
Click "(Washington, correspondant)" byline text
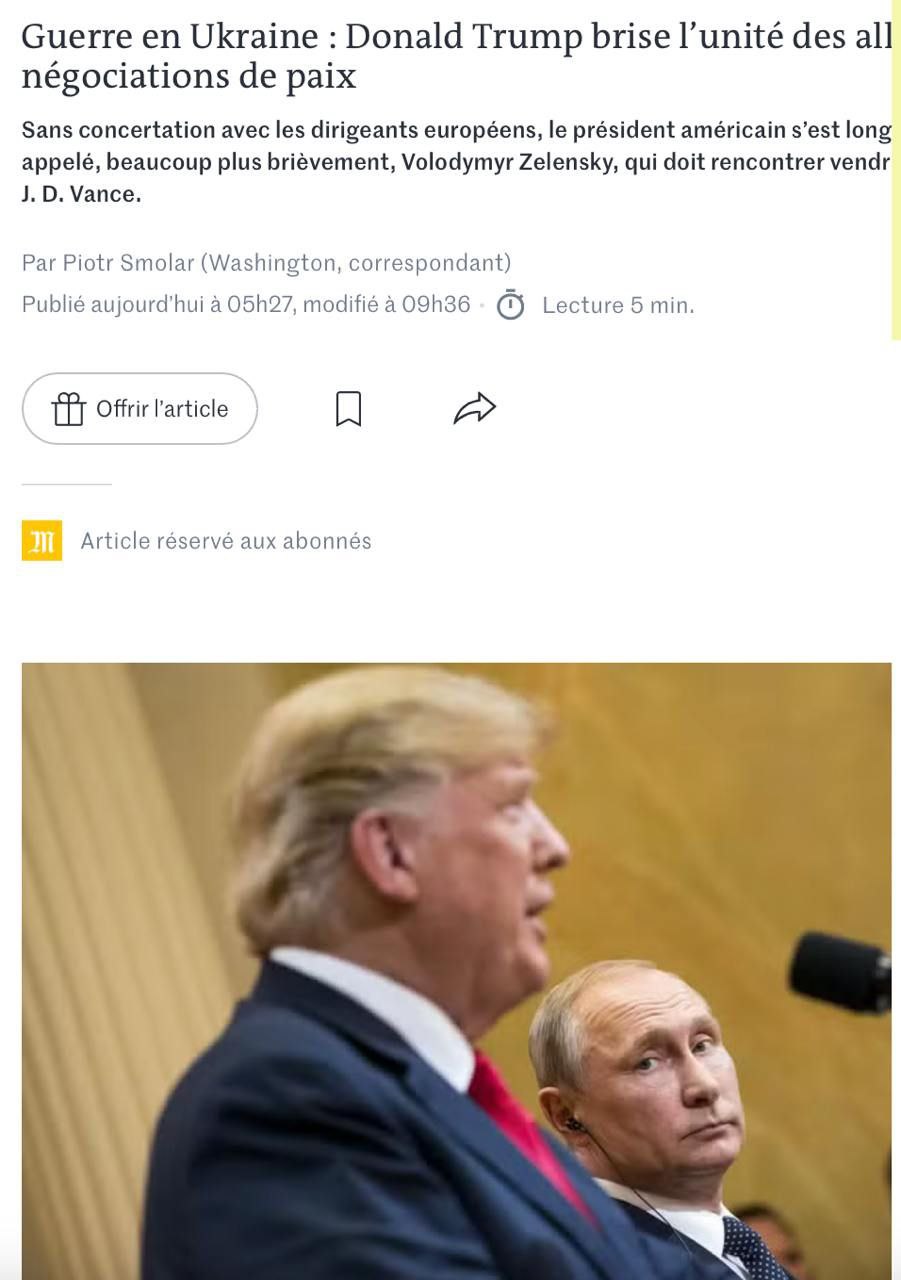356,263
